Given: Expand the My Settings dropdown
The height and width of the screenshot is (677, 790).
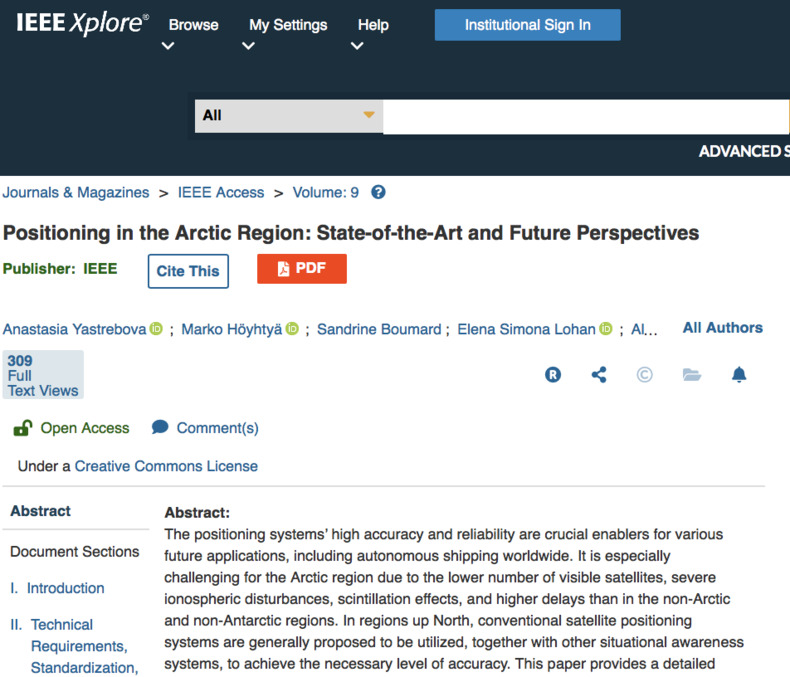Looking at the screenshot, I should 248,46.
